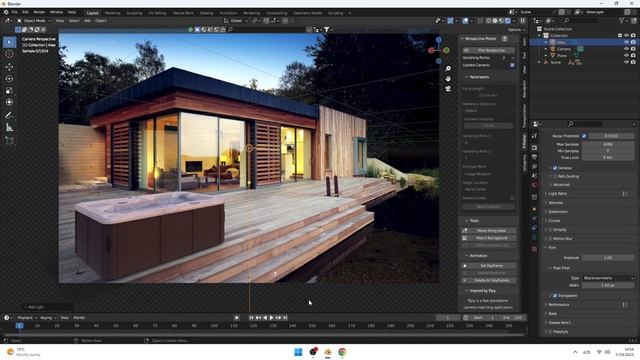This screenshot has height=360, width=640.
Task: Select the Add Cube tool
Action: coord(9,141)
